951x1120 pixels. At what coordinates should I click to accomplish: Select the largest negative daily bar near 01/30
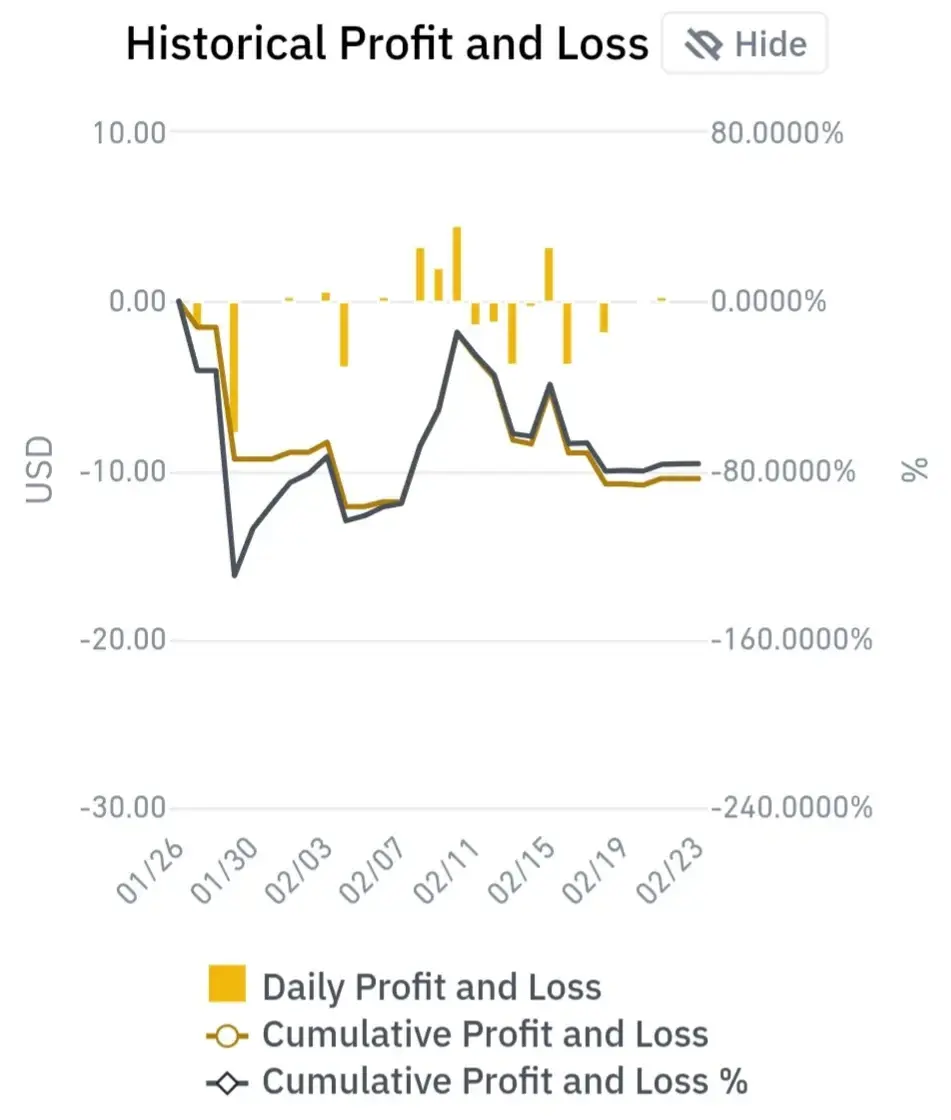234,367
